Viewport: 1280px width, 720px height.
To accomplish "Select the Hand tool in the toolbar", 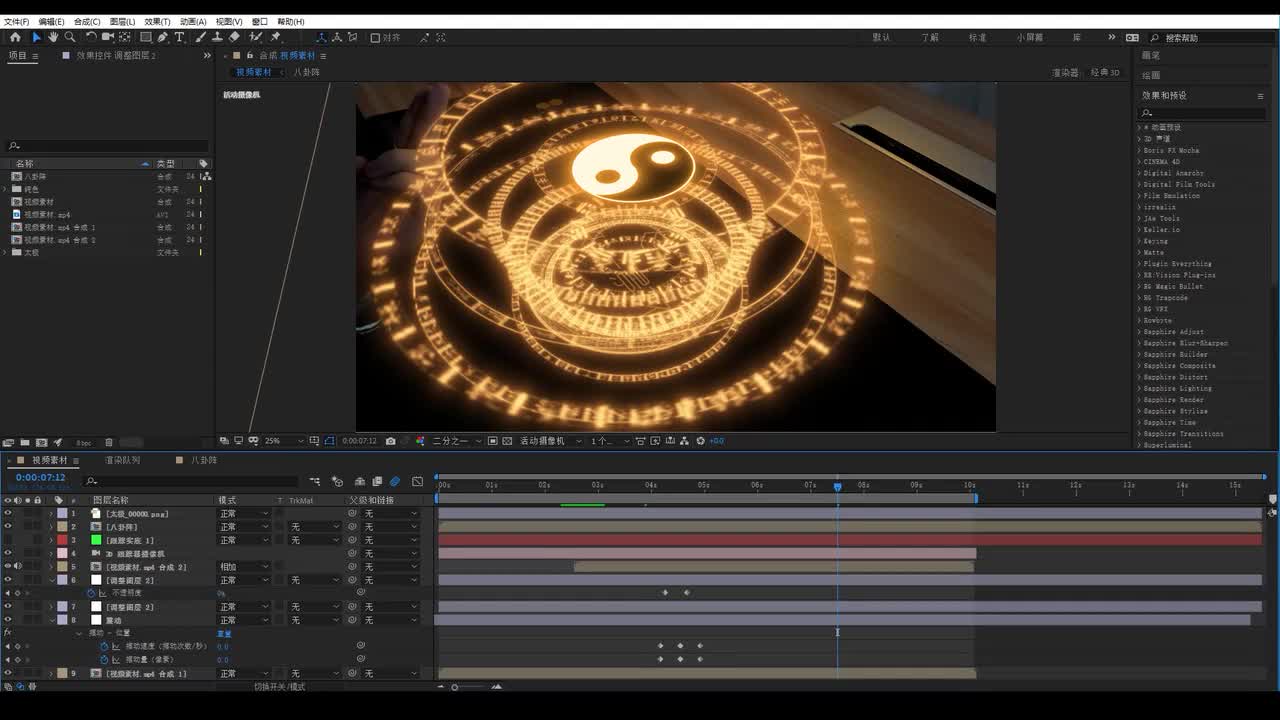I will tap(52, 37).
